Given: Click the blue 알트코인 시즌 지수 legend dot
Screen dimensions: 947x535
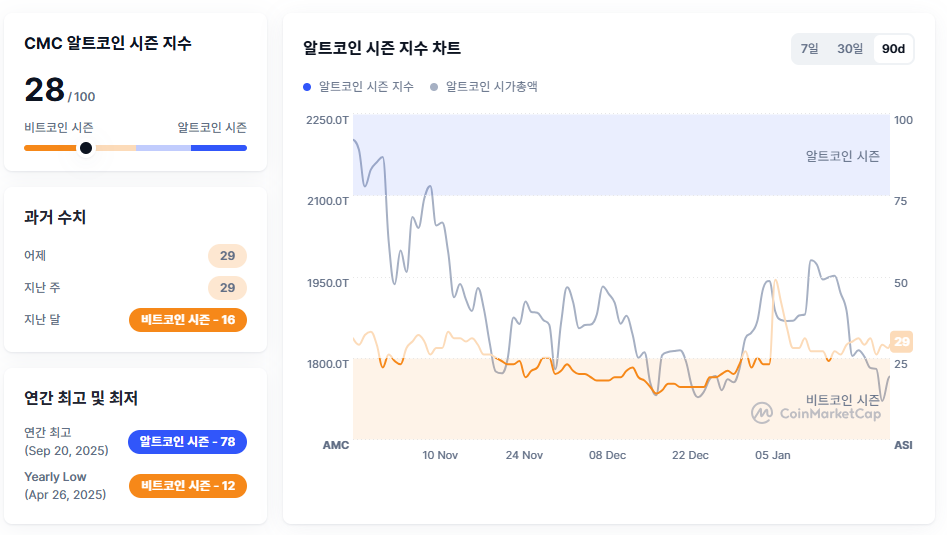Looking at the screenshot, I should click(x=308, y=87).
